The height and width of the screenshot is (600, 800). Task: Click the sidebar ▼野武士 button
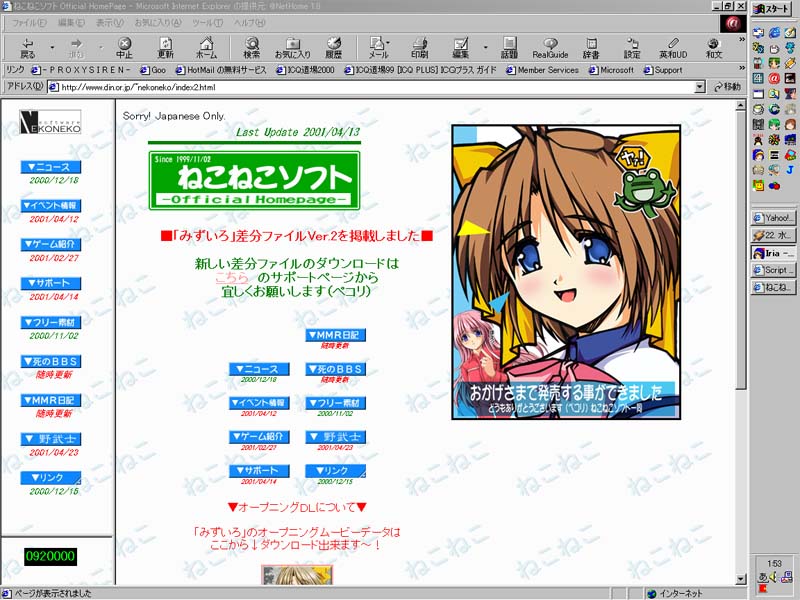pos(51,439)
